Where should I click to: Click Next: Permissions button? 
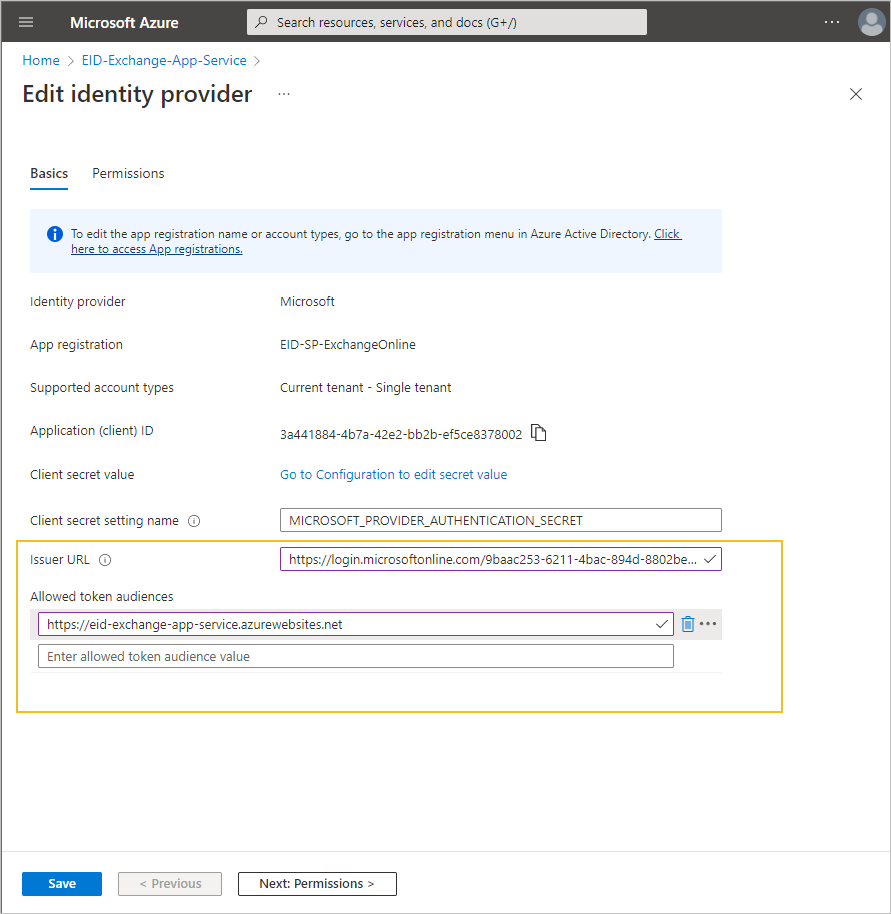(x=317, y=883)
